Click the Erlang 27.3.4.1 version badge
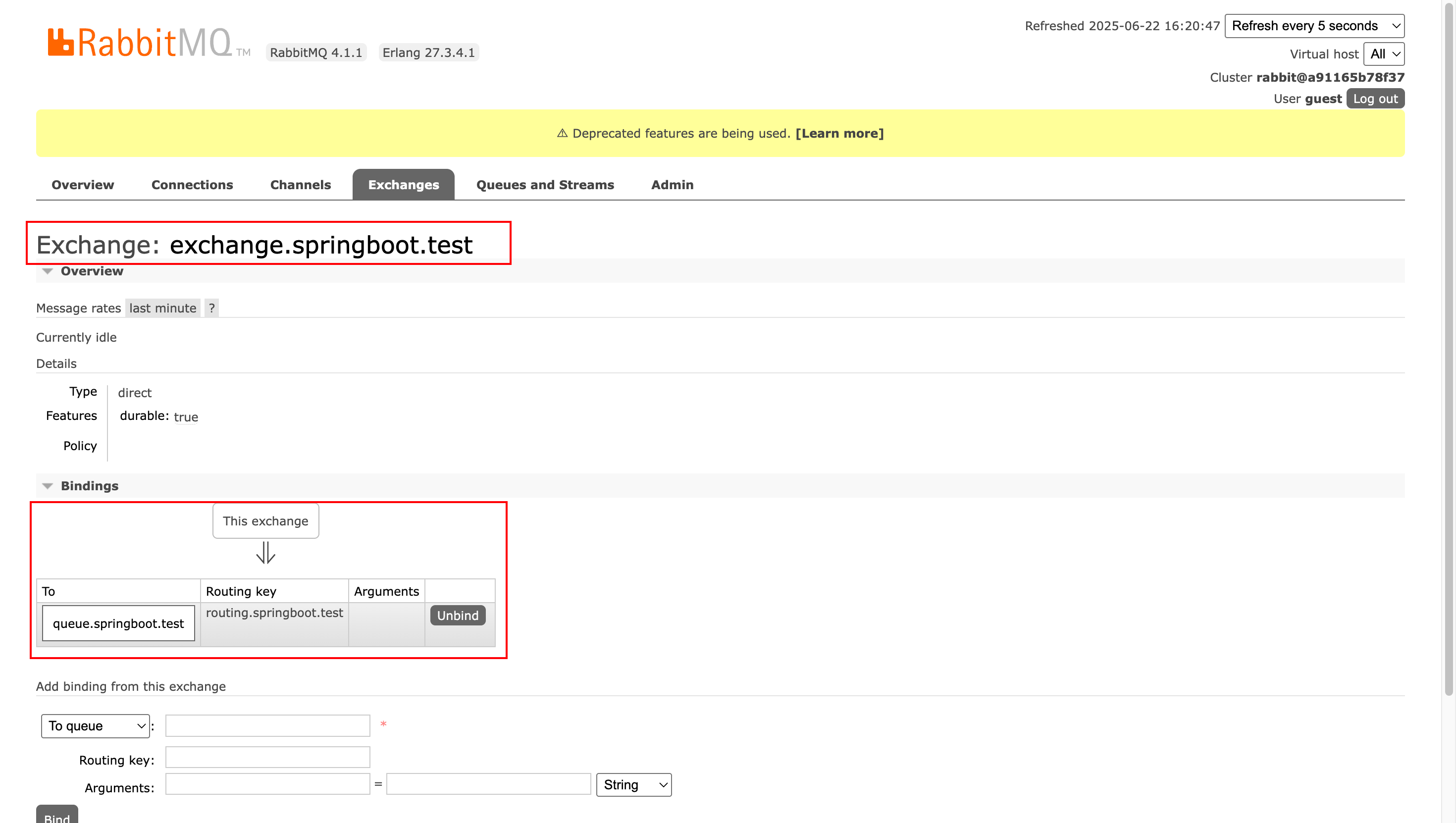This screenshot has height=823, width=1456. point(429,52)
